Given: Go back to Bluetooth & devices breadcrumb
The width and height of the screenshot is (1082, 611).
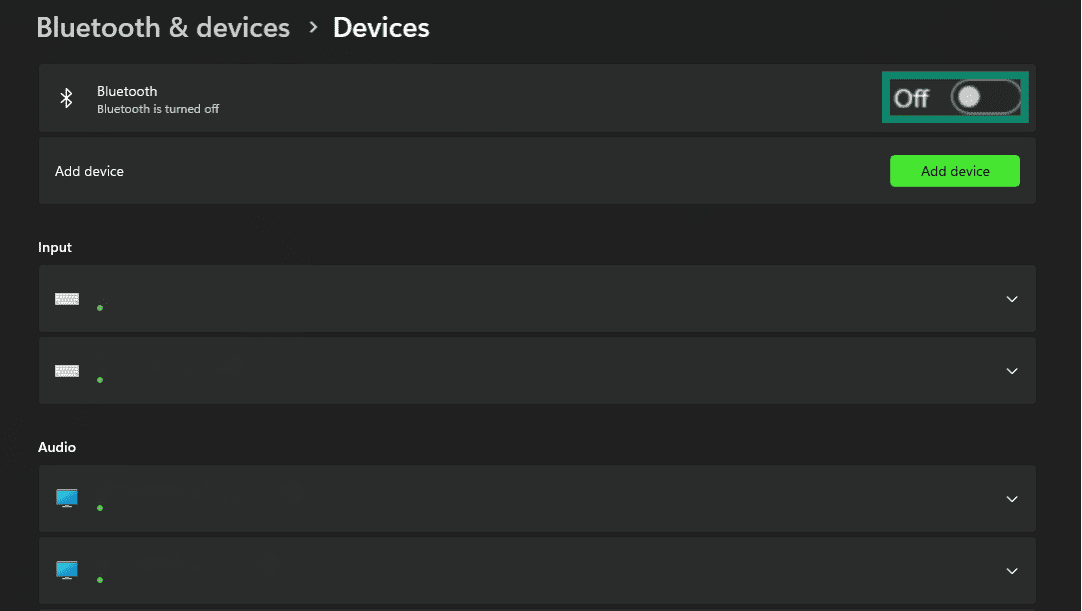Looking at the screenshot, I should click(163, 28).
